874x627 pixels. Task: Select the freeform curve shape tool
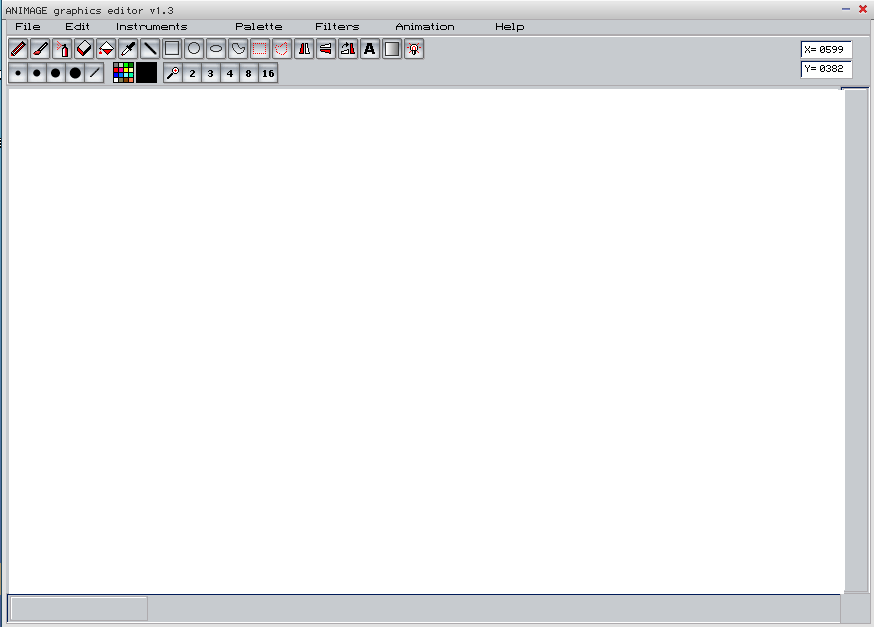(x=238, y=49)
